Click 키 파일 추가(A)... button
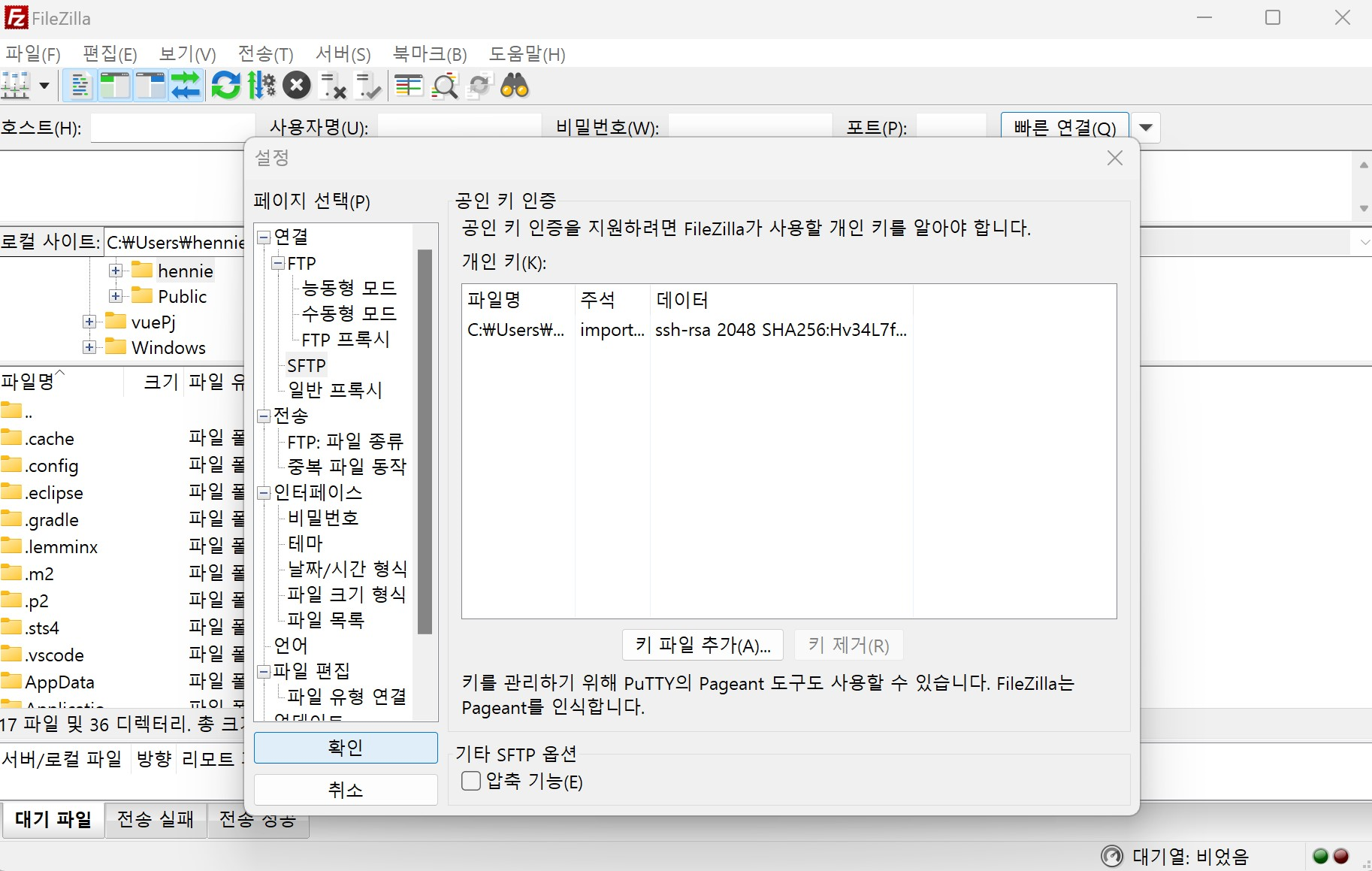Screen dimensions: 1372x871 [703, 646]
